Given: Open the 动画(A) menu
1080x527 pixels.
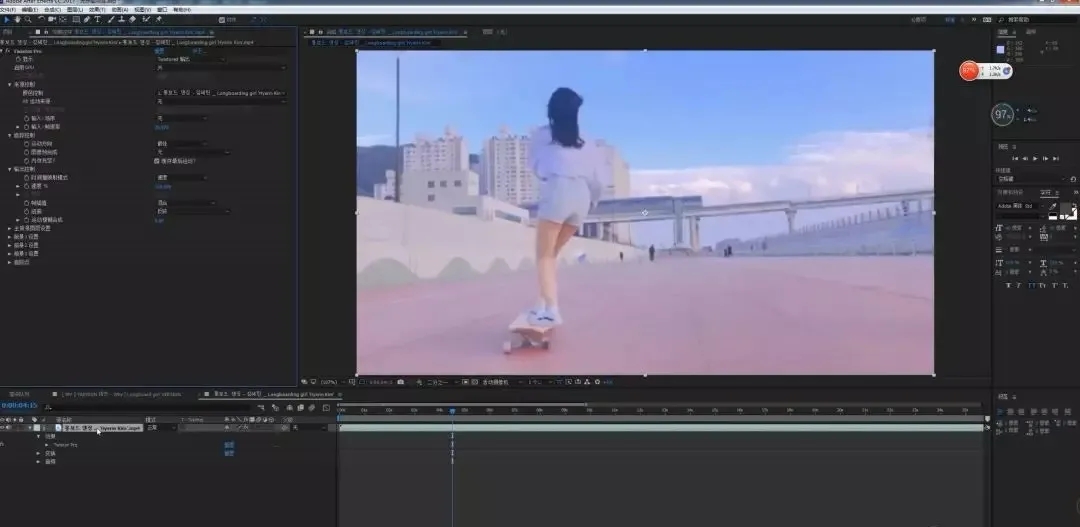Looking at the screenshot, I should 120,10.
